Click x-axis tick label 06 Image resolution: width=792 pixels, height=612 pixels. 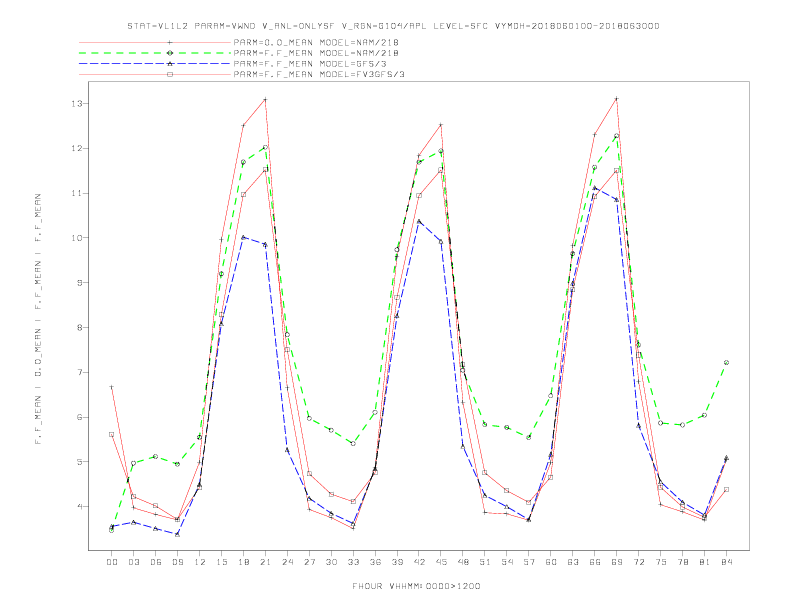pos(156,562)
